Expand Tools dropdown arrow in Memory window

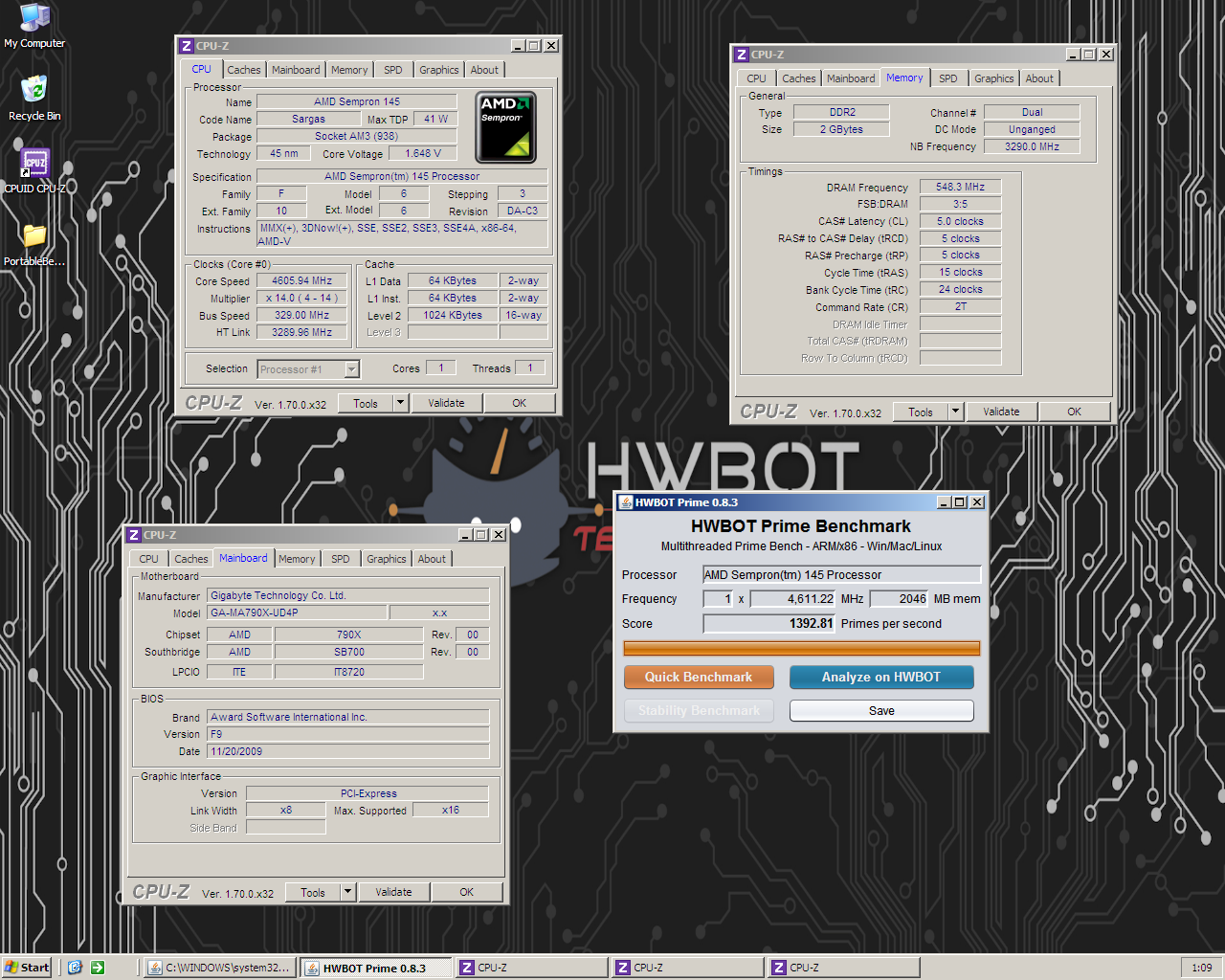[955, 412]
